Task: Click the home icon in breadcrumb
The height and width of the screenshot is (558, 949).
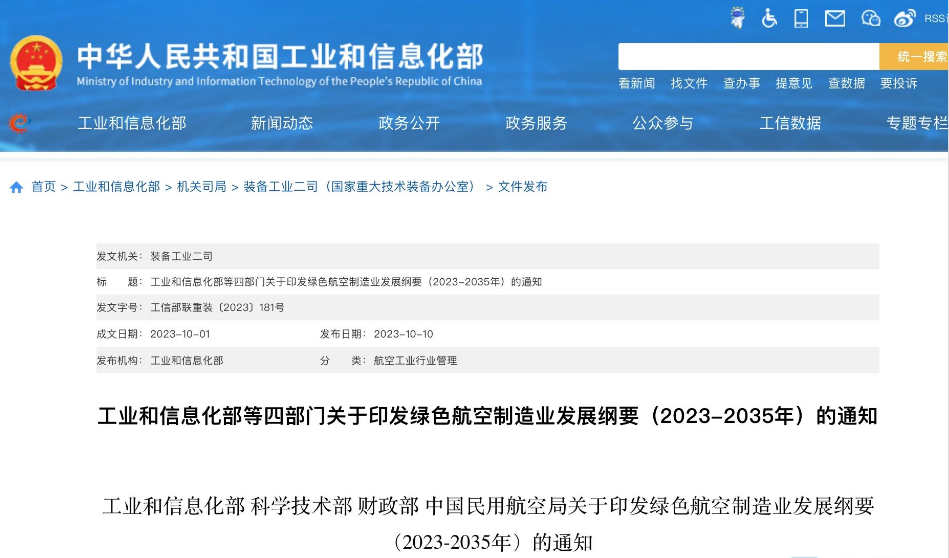Action: (x=16, y=188)
